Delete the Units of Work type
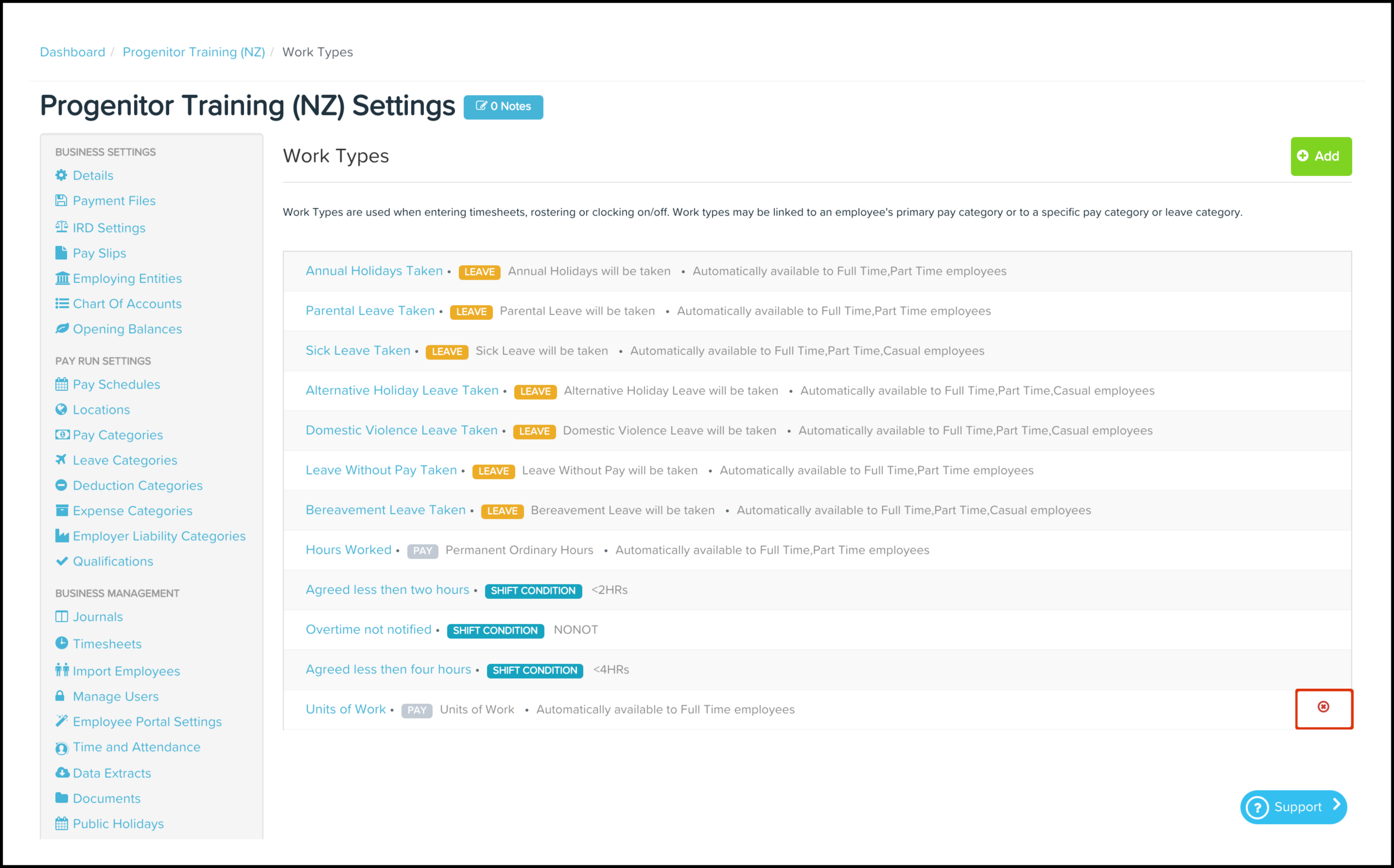Screen dimensions: 1394x868 pyautogui.click(x=1324, y=707)
